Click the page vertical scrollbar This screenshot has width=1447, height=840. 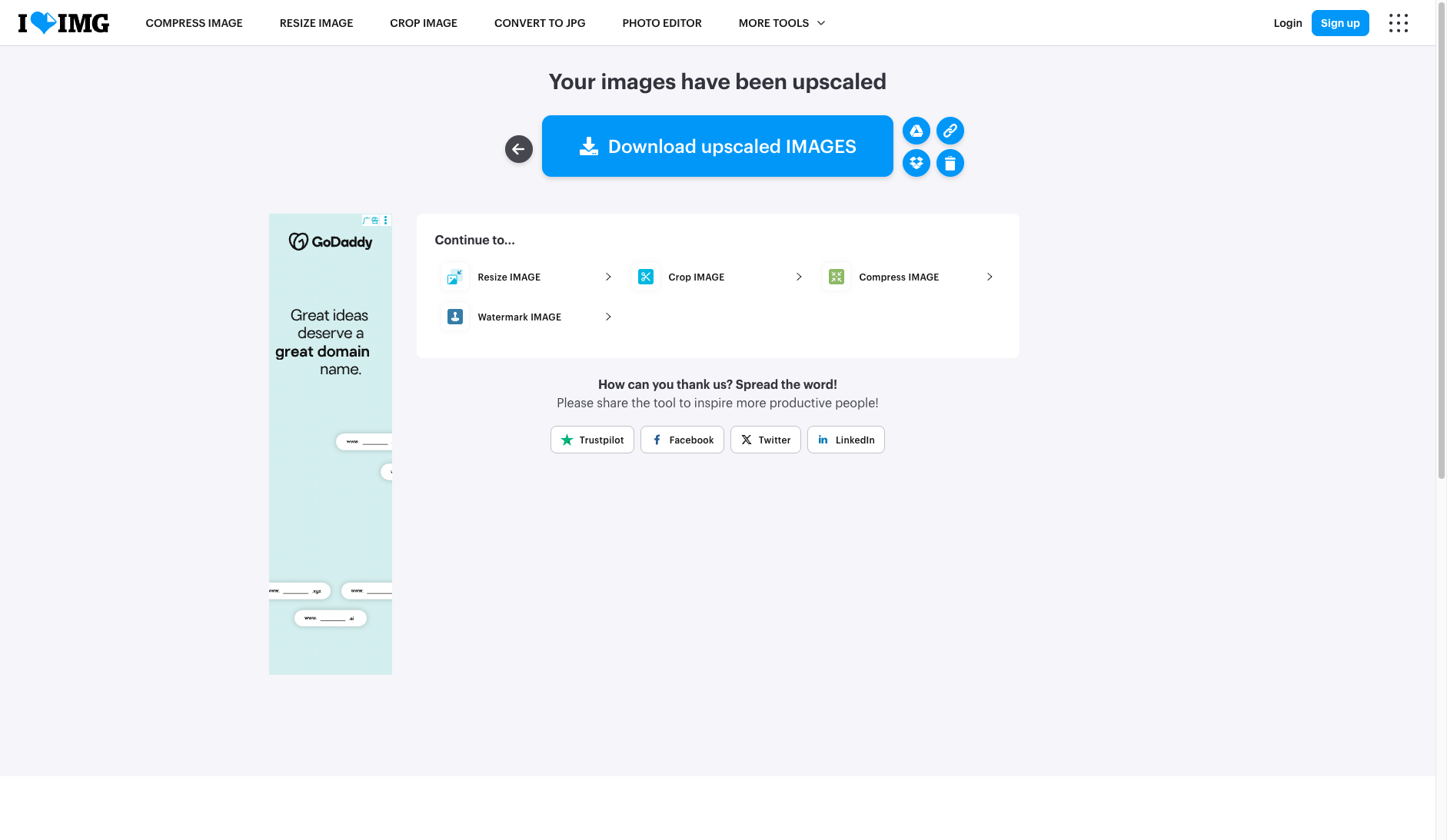click(1441, 240)
